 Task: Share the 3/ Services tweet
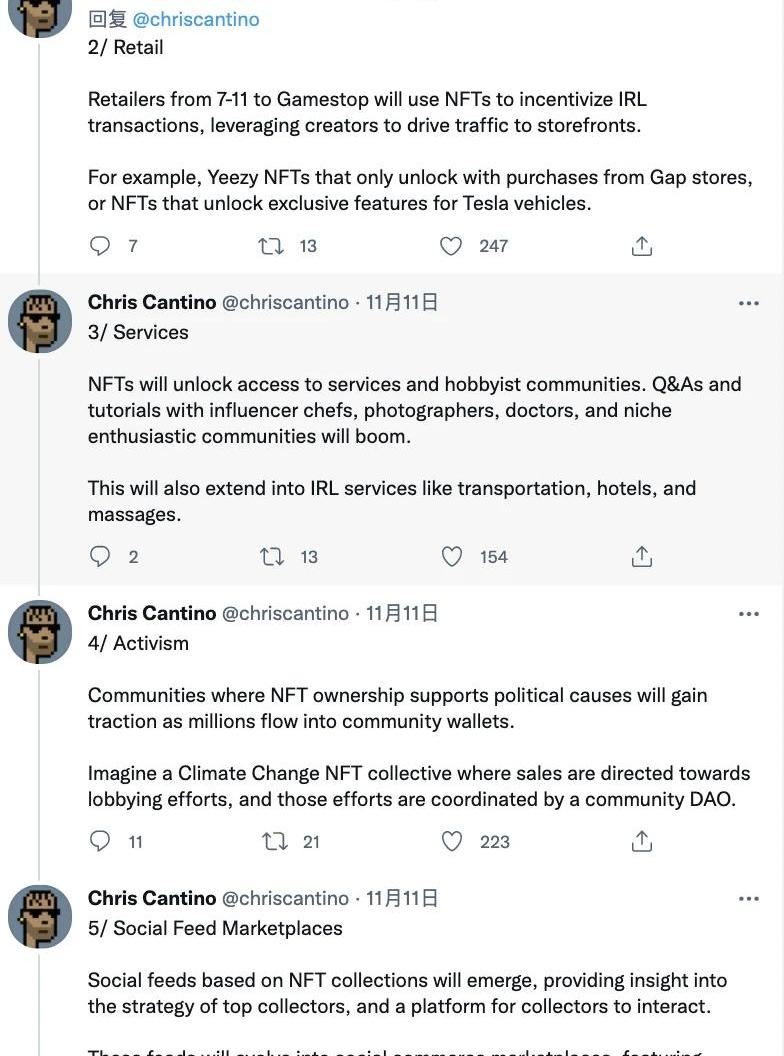(642, 556)
